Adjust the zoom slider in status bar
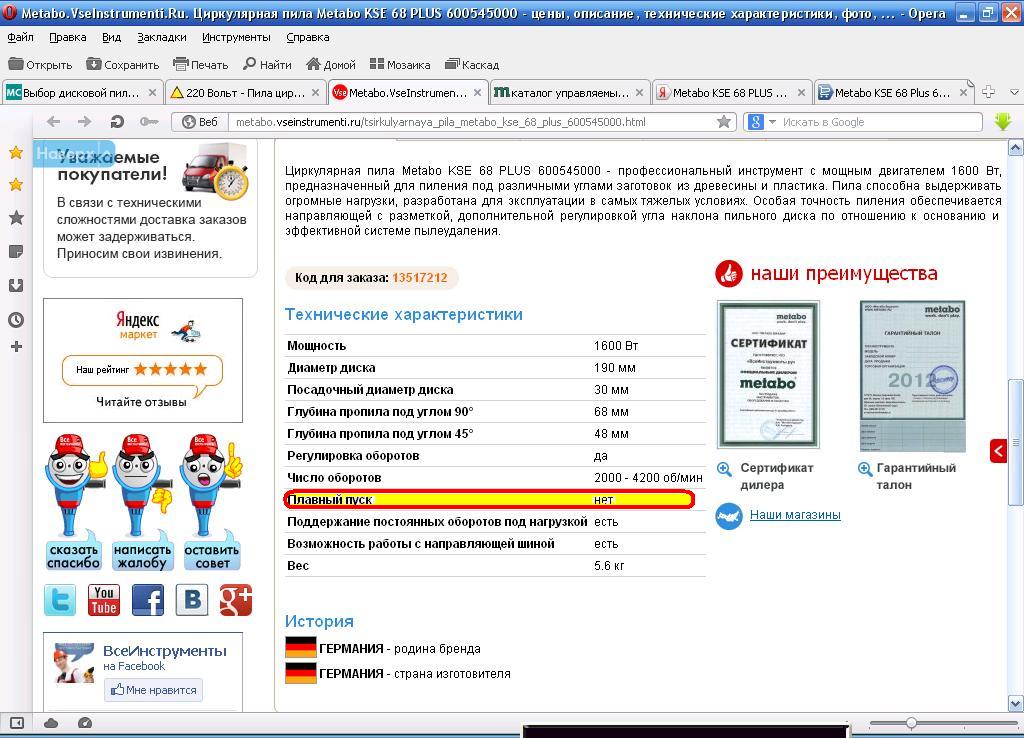Image resolution: width=1024 pixels, height=738 pixels. point(911,723)
